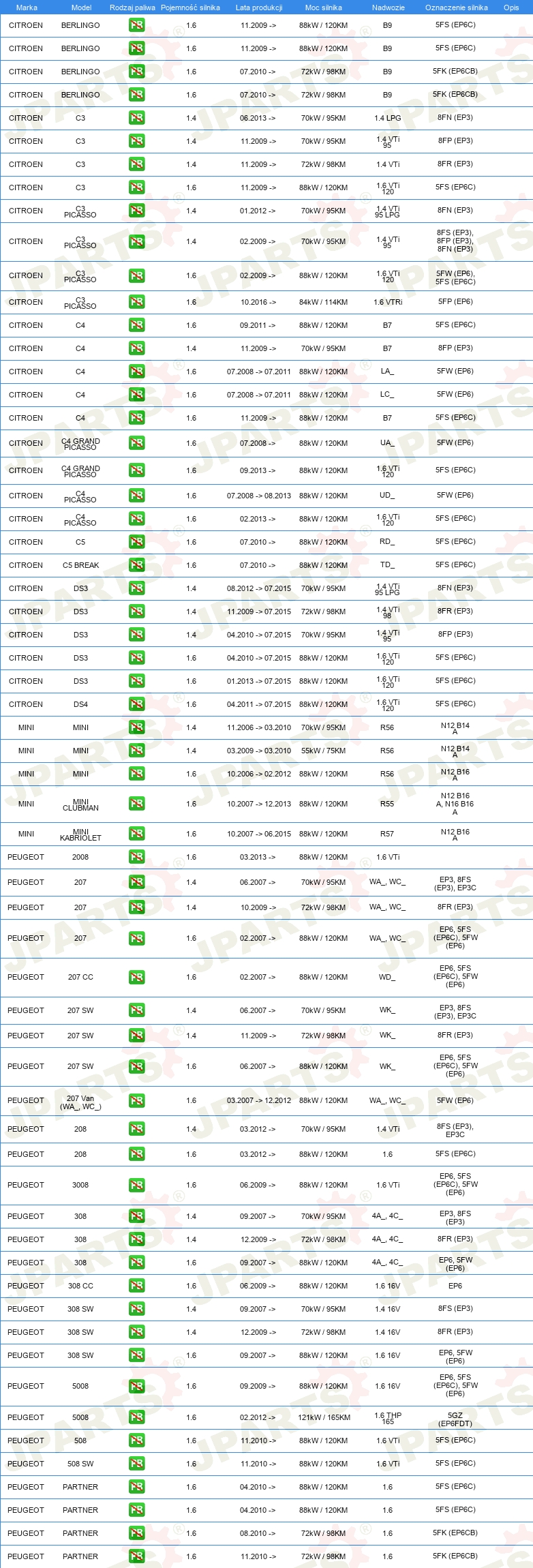Viewport: 533px width, 1568px height.
Task: Select the model cell 207 Van (WA_, WC_)
Action: (x=80, y=1102)
